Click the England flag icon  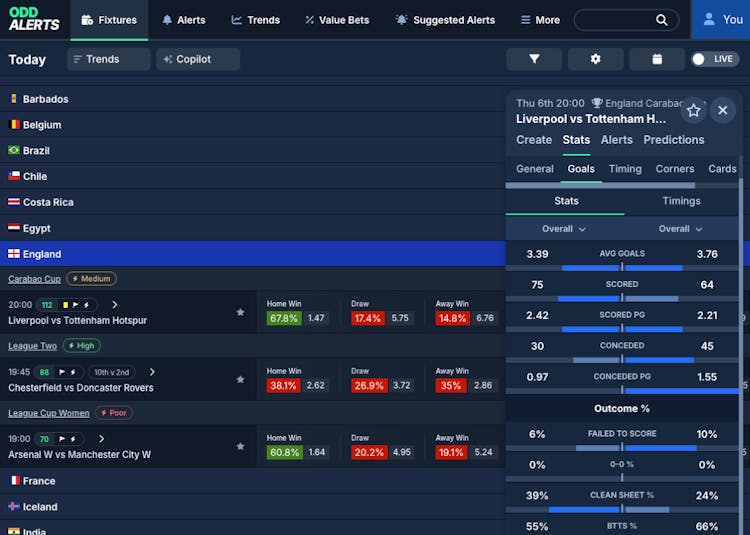coord(14,253)
